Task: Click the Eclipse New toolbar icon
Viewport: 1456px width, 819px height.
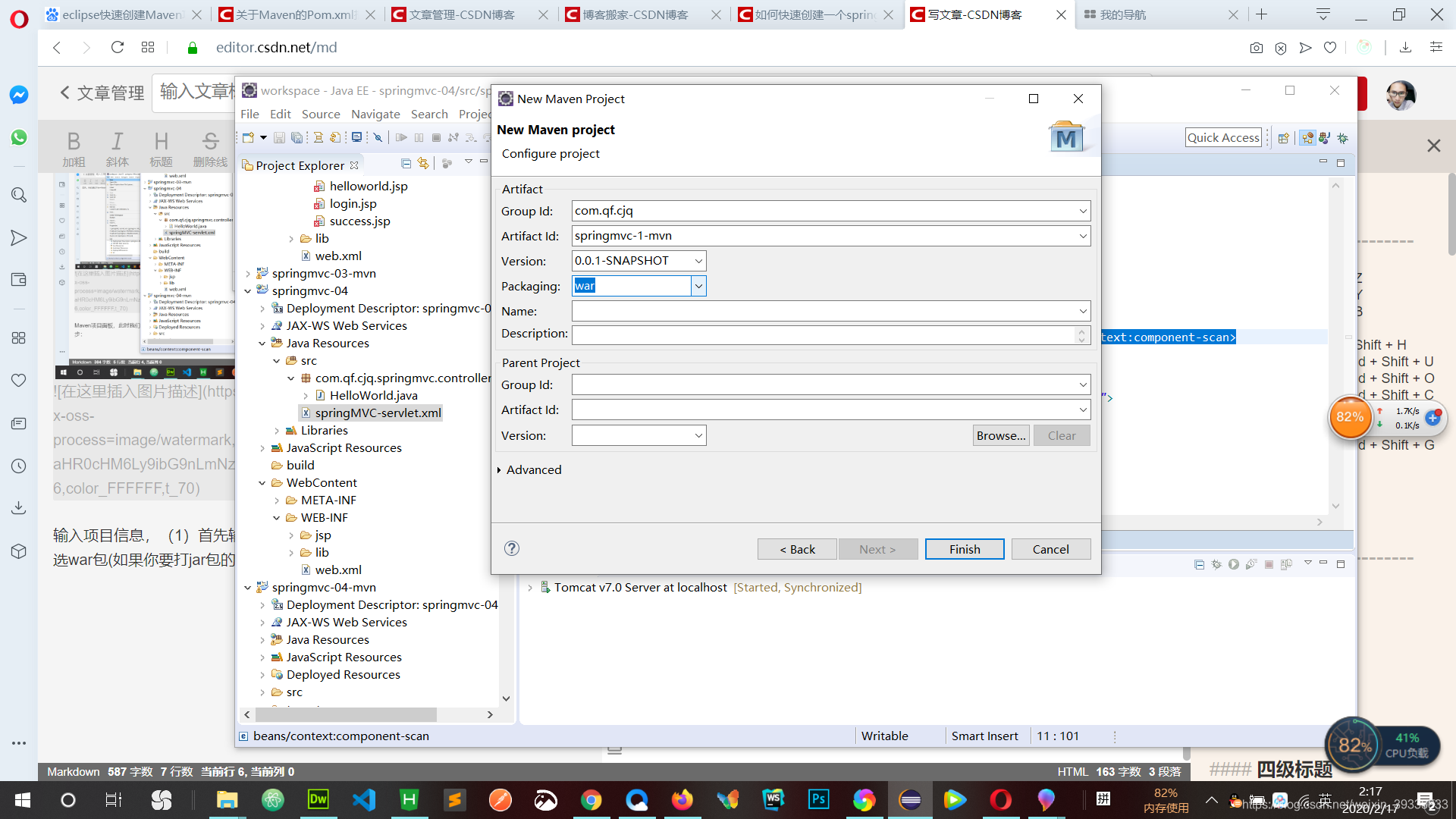Action: [248, 137]
